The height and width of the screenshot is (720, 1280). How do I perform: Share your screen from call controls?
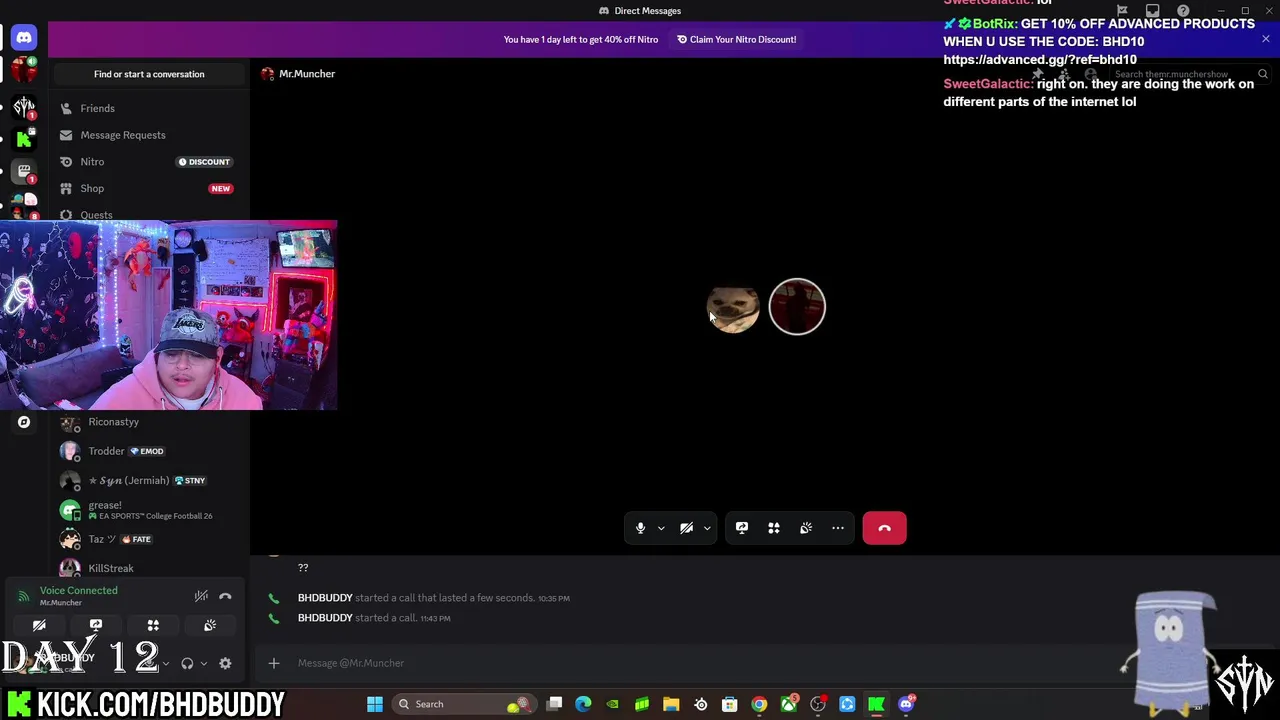(742, 528)
